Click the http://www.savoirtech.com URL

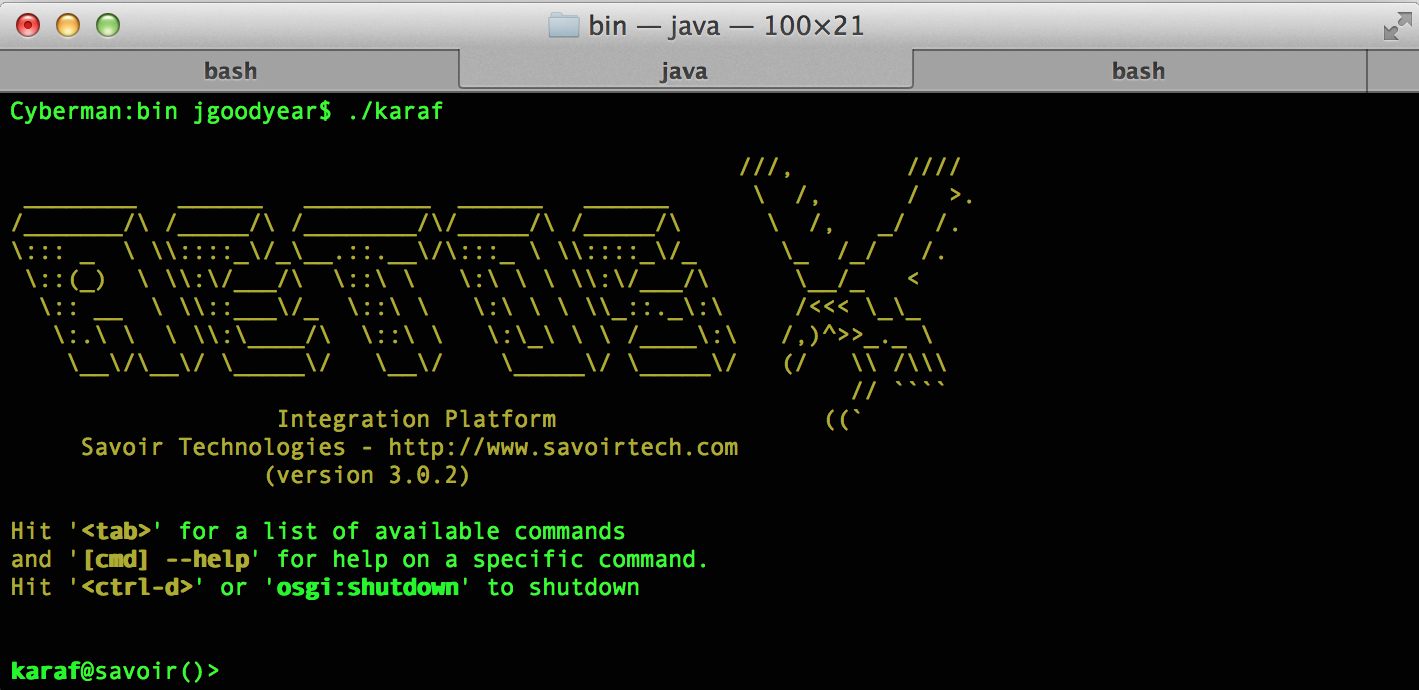click(563, 447)
